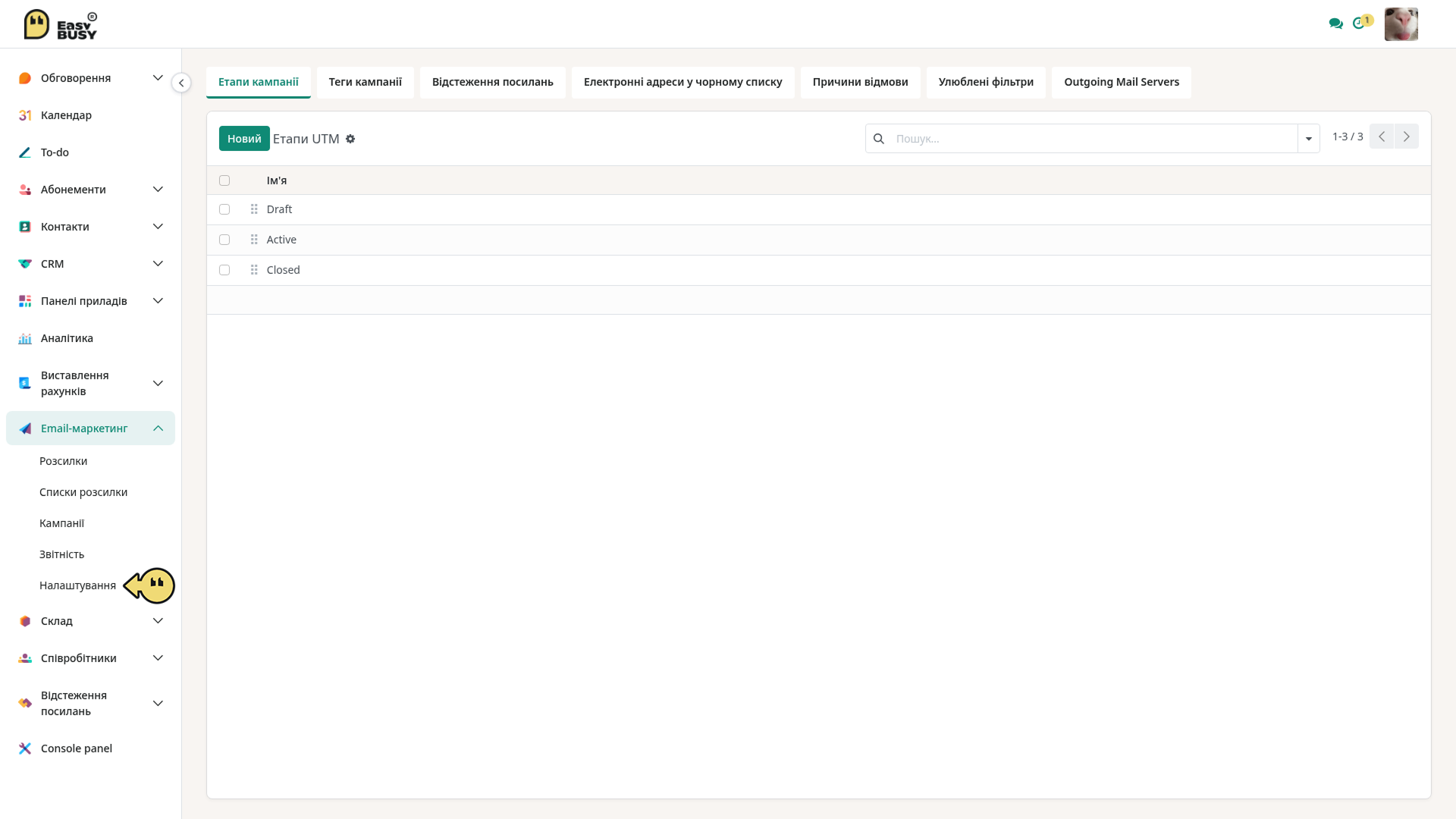Open the Кампанії submenu link
The image size is (1456, 819).
pos(61,523)
